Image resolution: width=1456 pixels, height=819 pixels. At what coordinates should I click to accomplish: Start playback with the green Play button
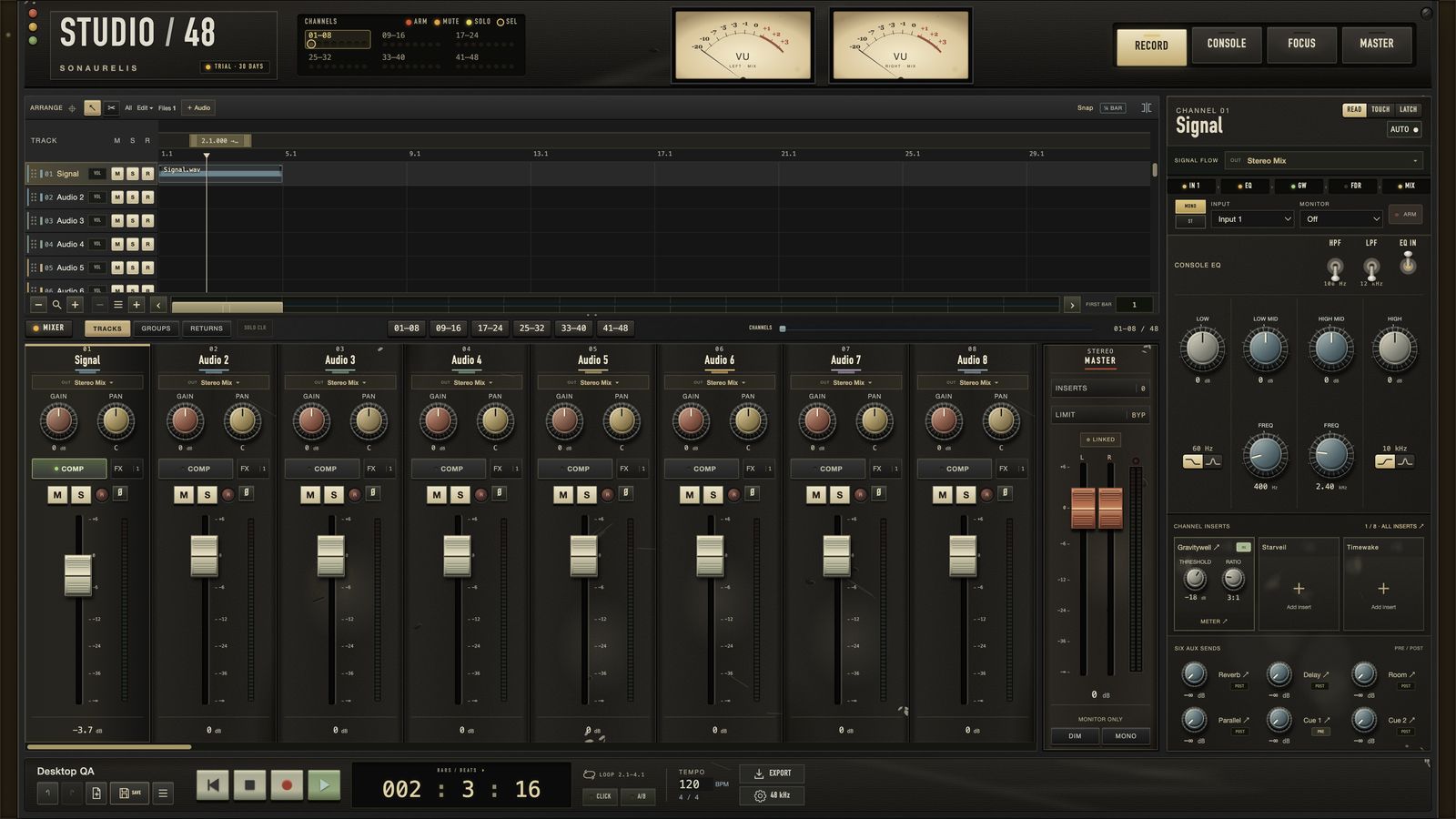(324, 784)
